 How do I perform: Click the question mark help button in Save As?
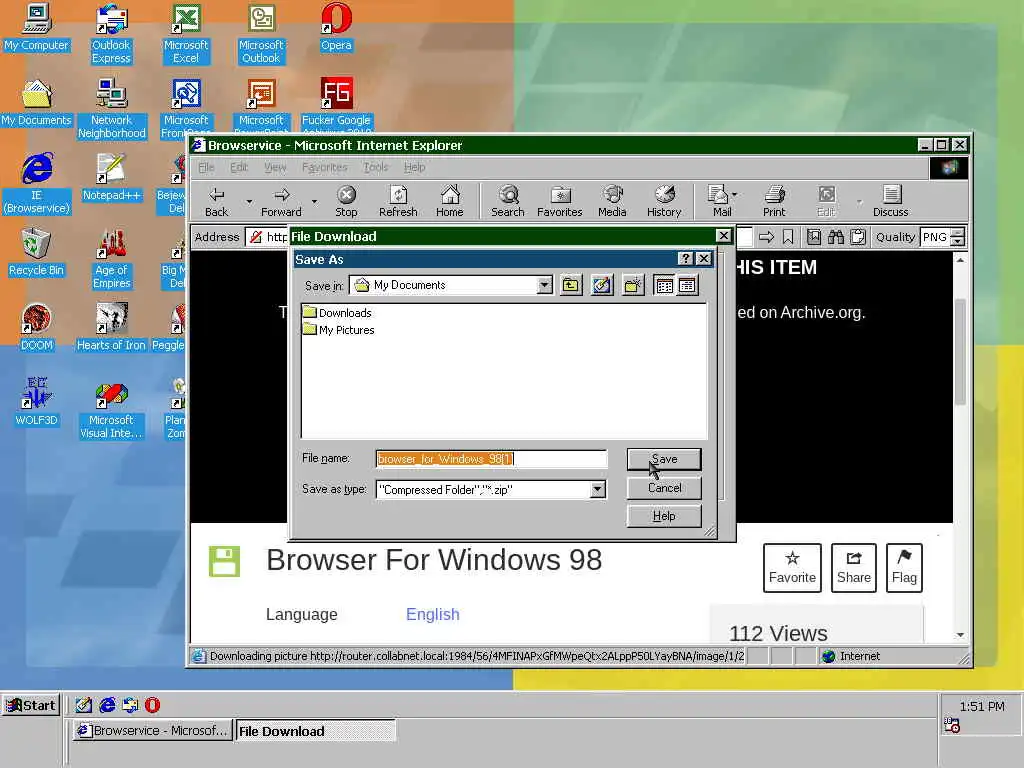click(x=684, y=259)
